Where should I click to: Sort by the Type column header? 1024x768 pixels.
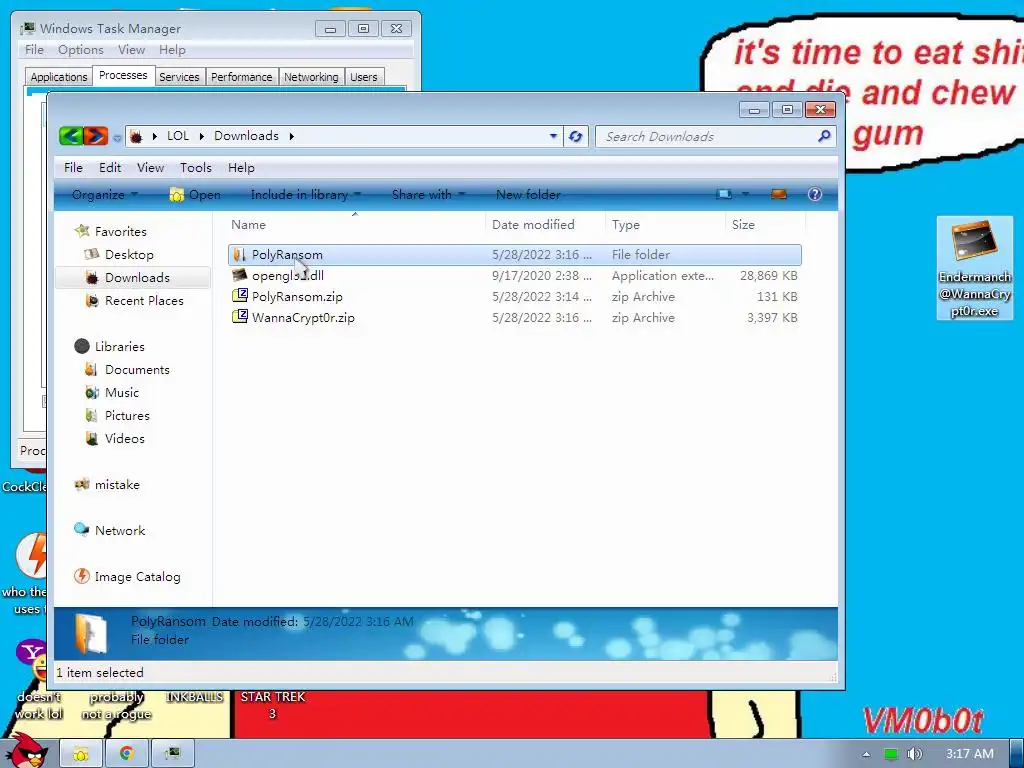click(x=665, y=225)
